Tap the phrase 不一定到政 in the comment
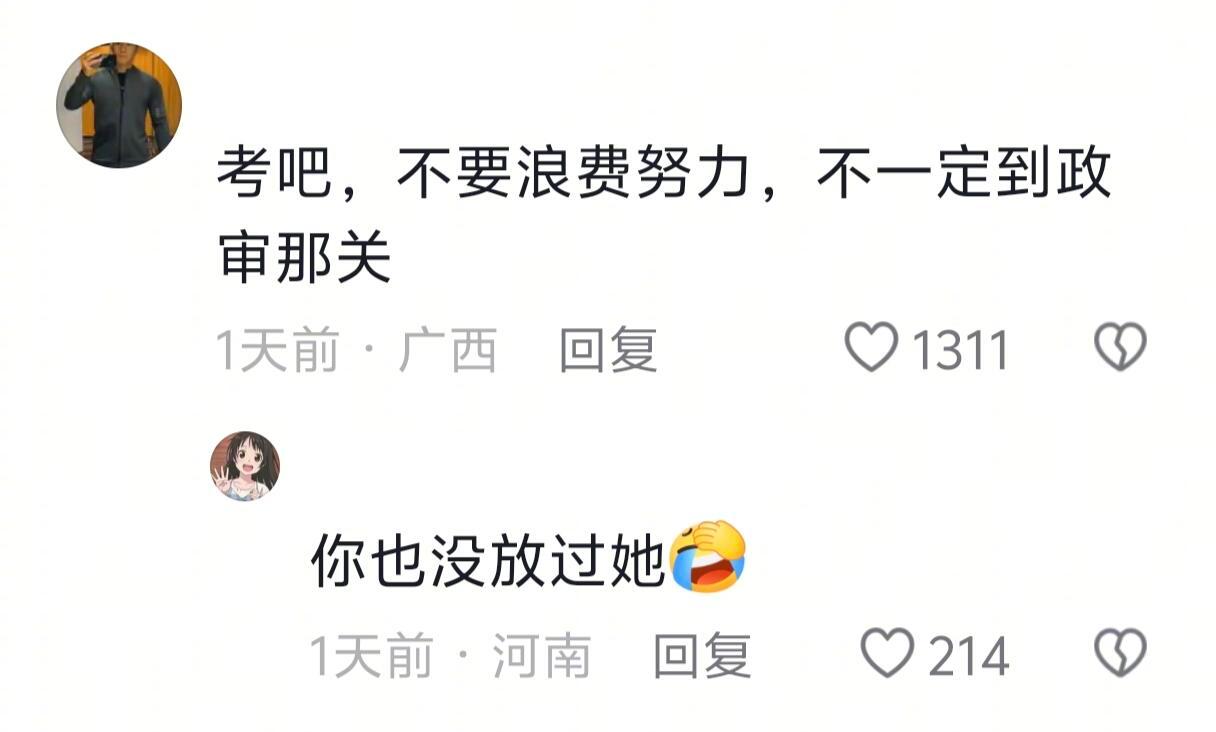The width and height of the screenshot is (1216, 732). coord(964,176)
